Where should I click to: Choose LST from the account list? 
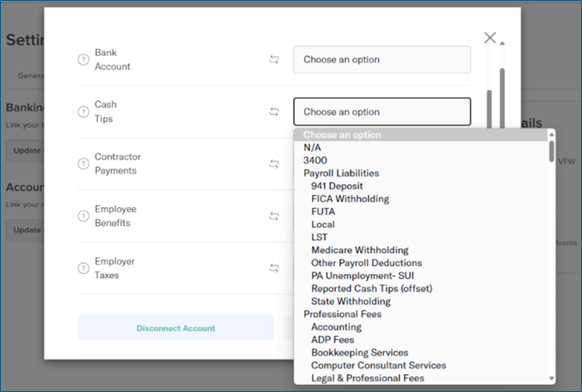[421, 237]
